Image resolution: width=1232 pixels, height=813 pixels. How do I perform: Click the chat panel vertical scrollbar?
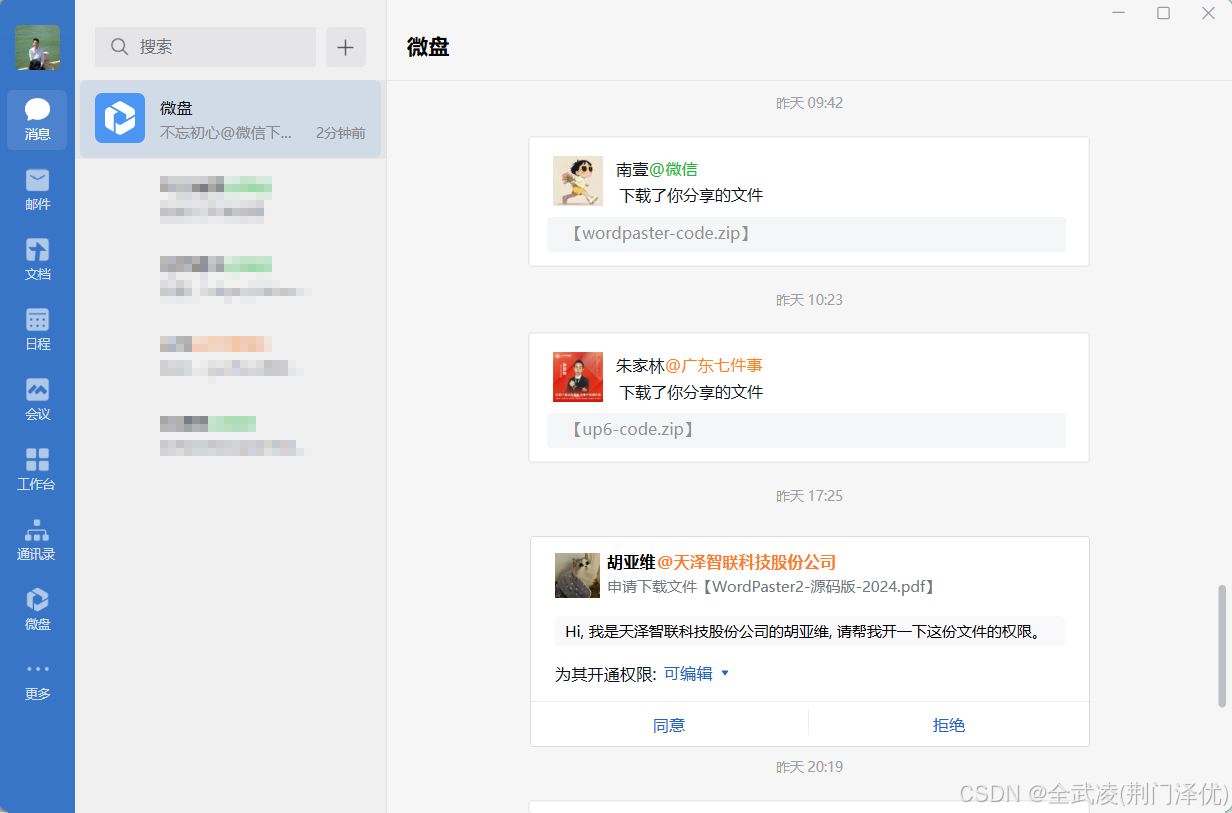click(1221, 645)
